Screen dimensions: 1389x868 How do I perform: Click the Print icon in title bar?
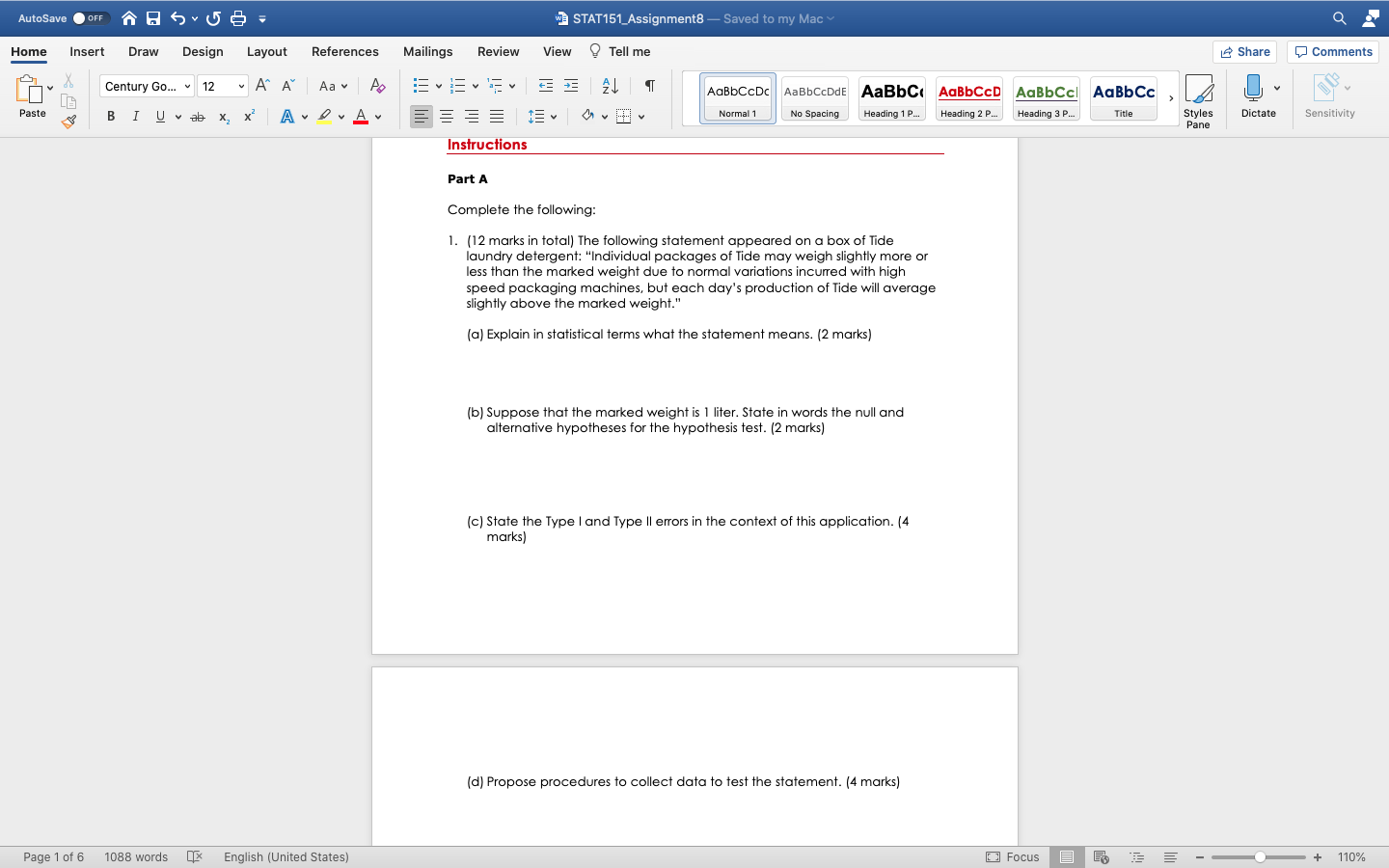(x=238, y=18)
